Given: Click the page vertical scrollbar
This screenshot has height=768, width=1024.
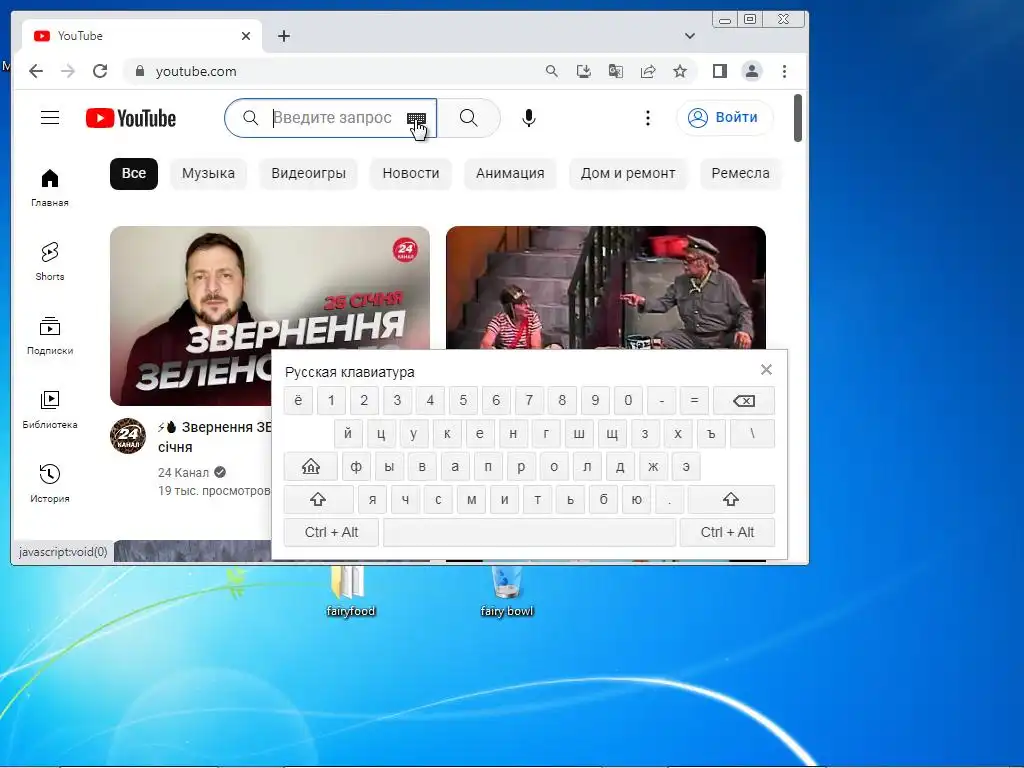Looking at the screenshot, I should 797,118.
